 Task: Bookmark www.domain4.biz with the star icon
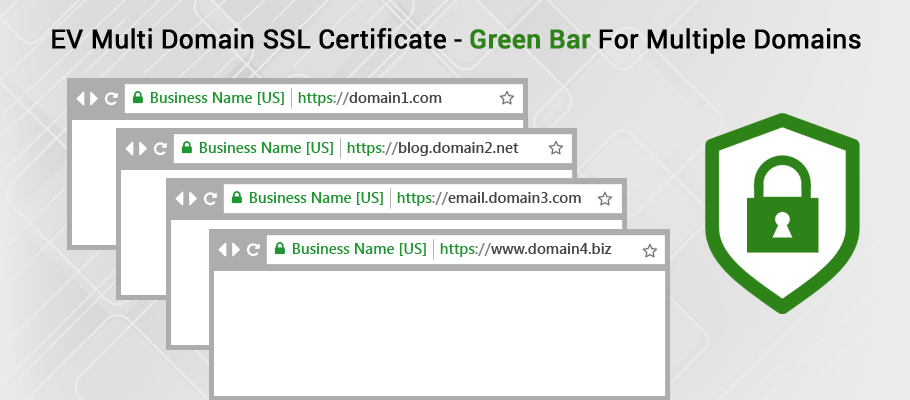pyautogui.click(x=650, y=251)
